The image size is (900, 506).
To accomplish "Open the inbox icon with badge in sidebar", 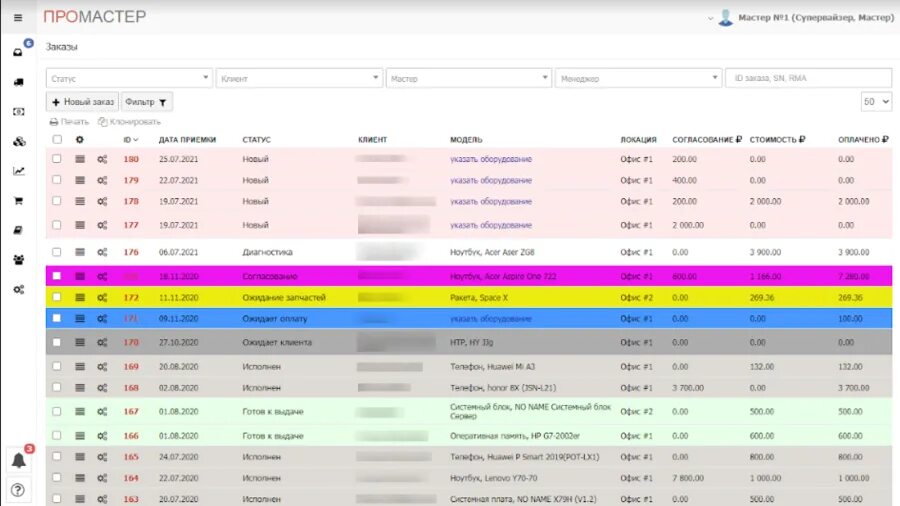I will [18, 52].
